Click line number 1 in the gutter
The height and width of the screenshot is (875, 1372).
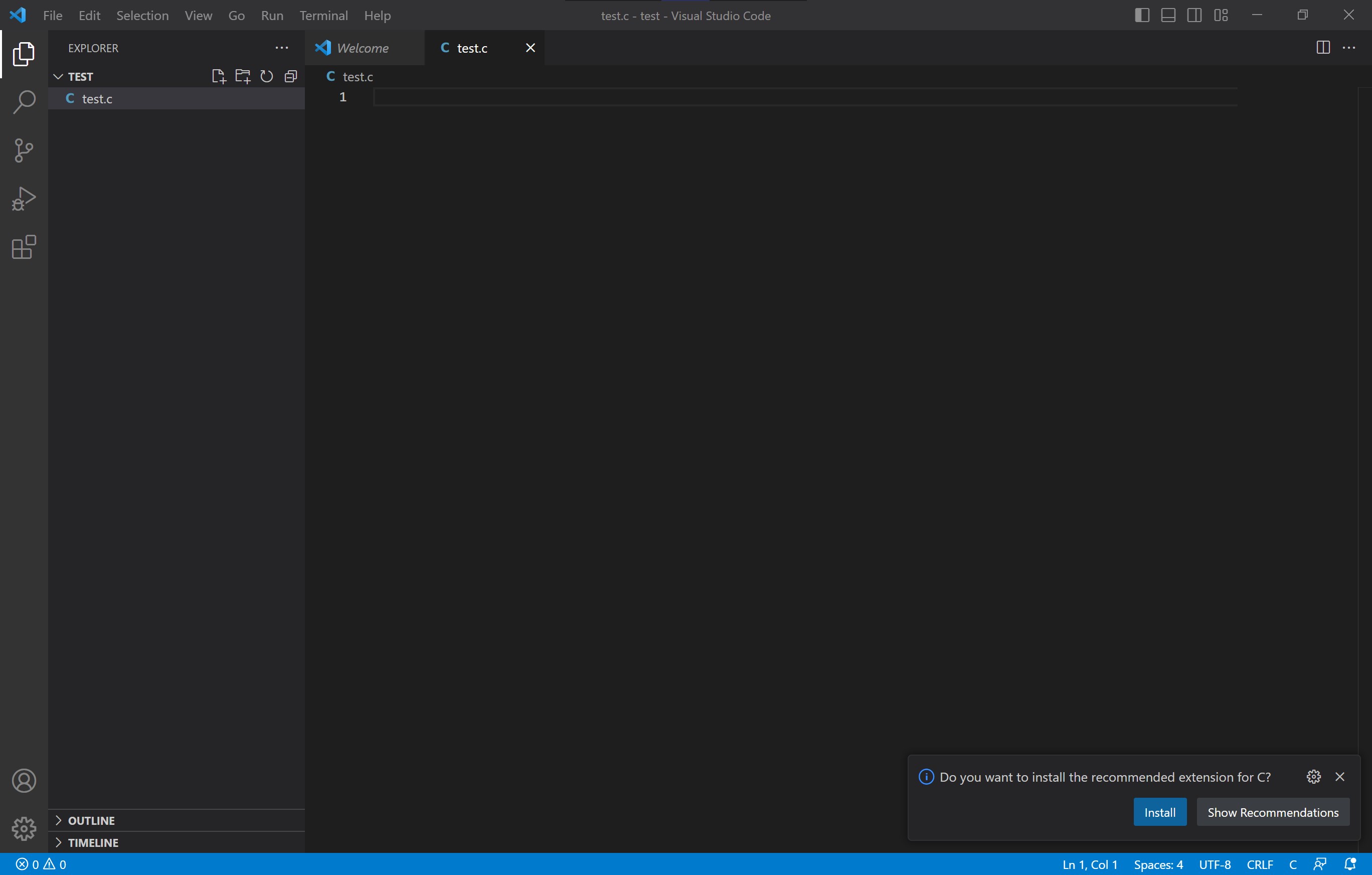(343, 97)
